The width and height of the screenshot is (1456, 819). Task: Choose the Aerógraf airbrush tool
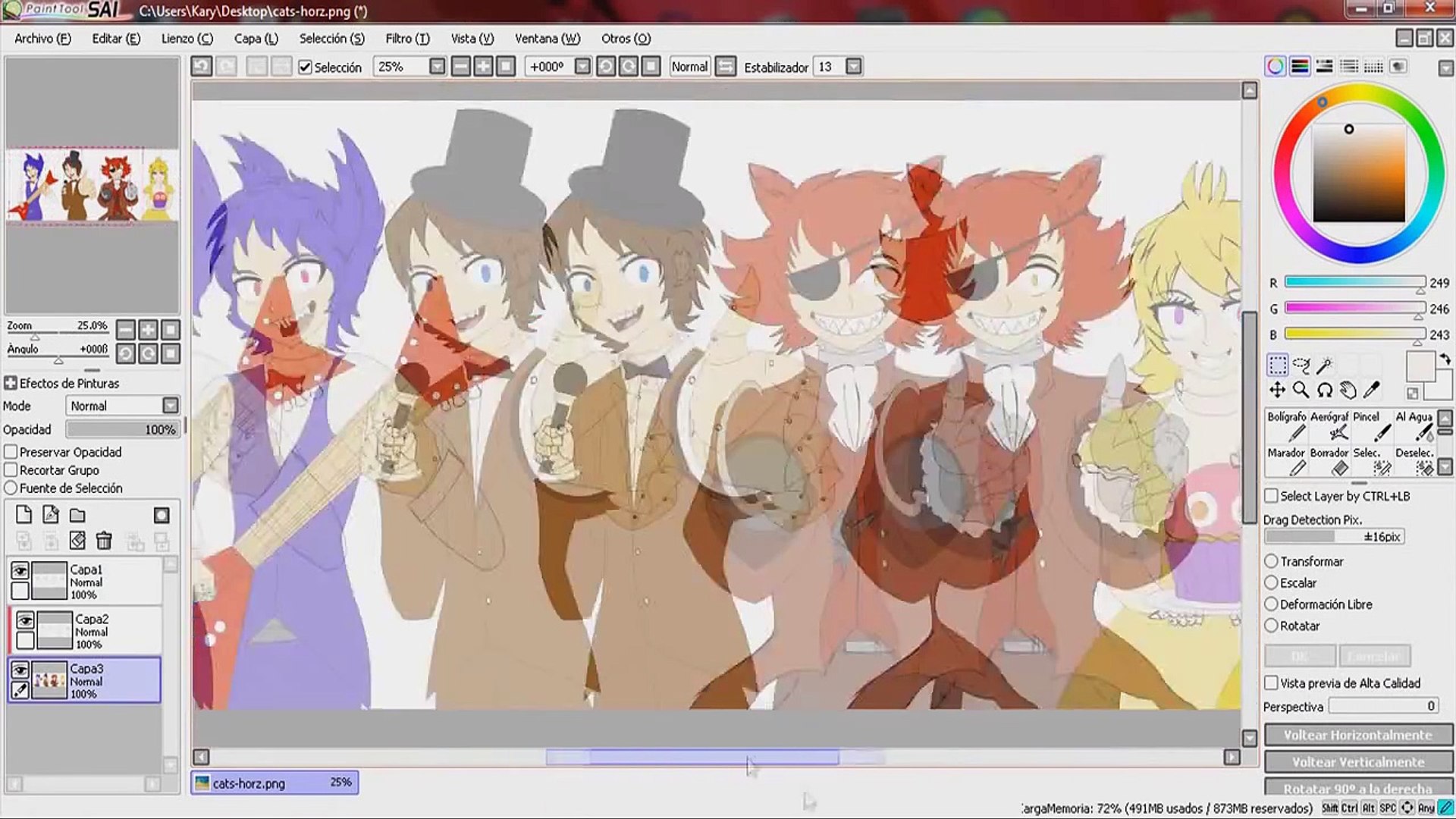(1329, 426)
